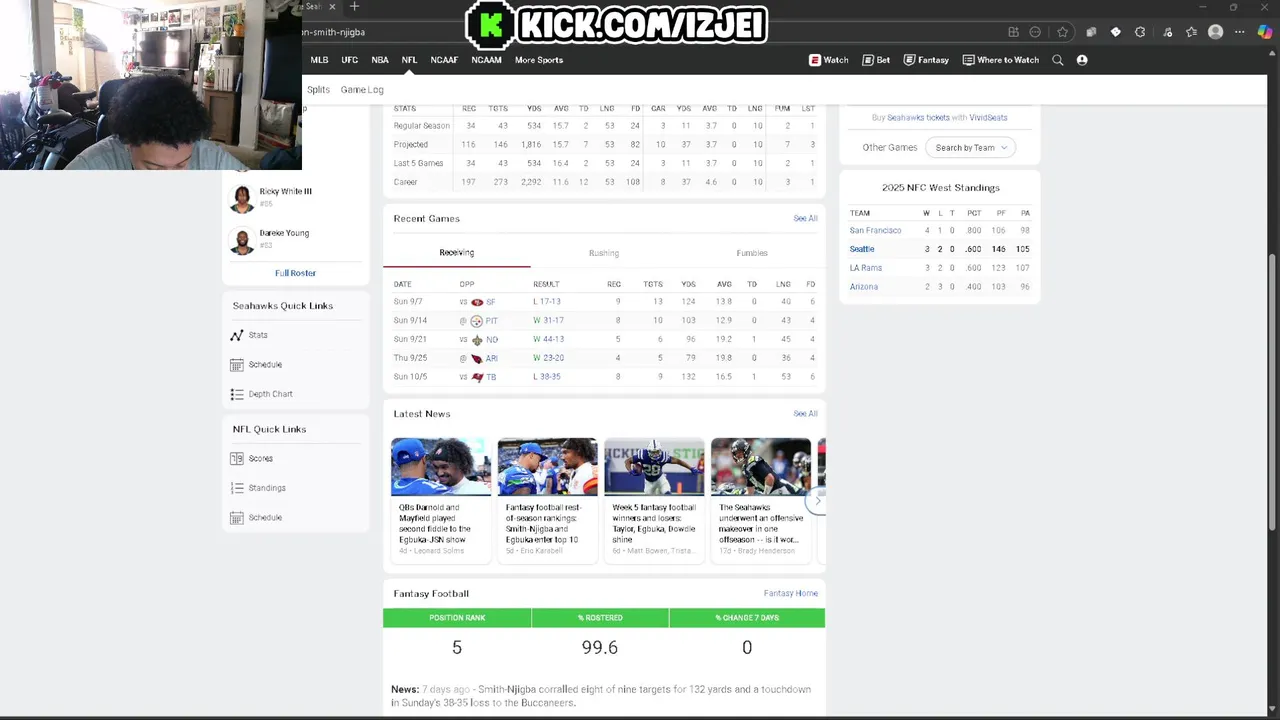Open NBA in the ESPN nav bar
1280x720 pixels.
point(380,60)
